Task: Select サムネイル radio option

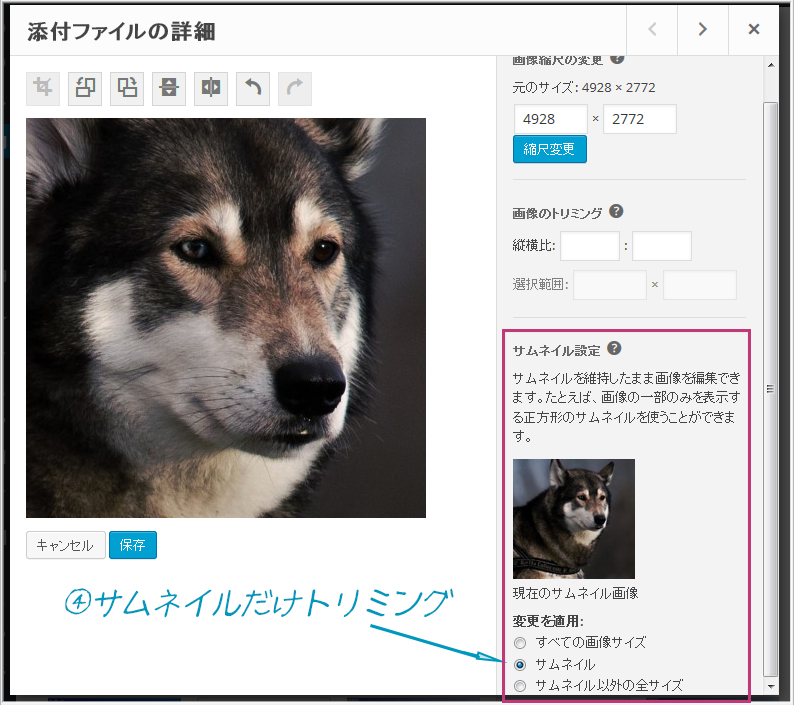Action: (x=520, y=664)
